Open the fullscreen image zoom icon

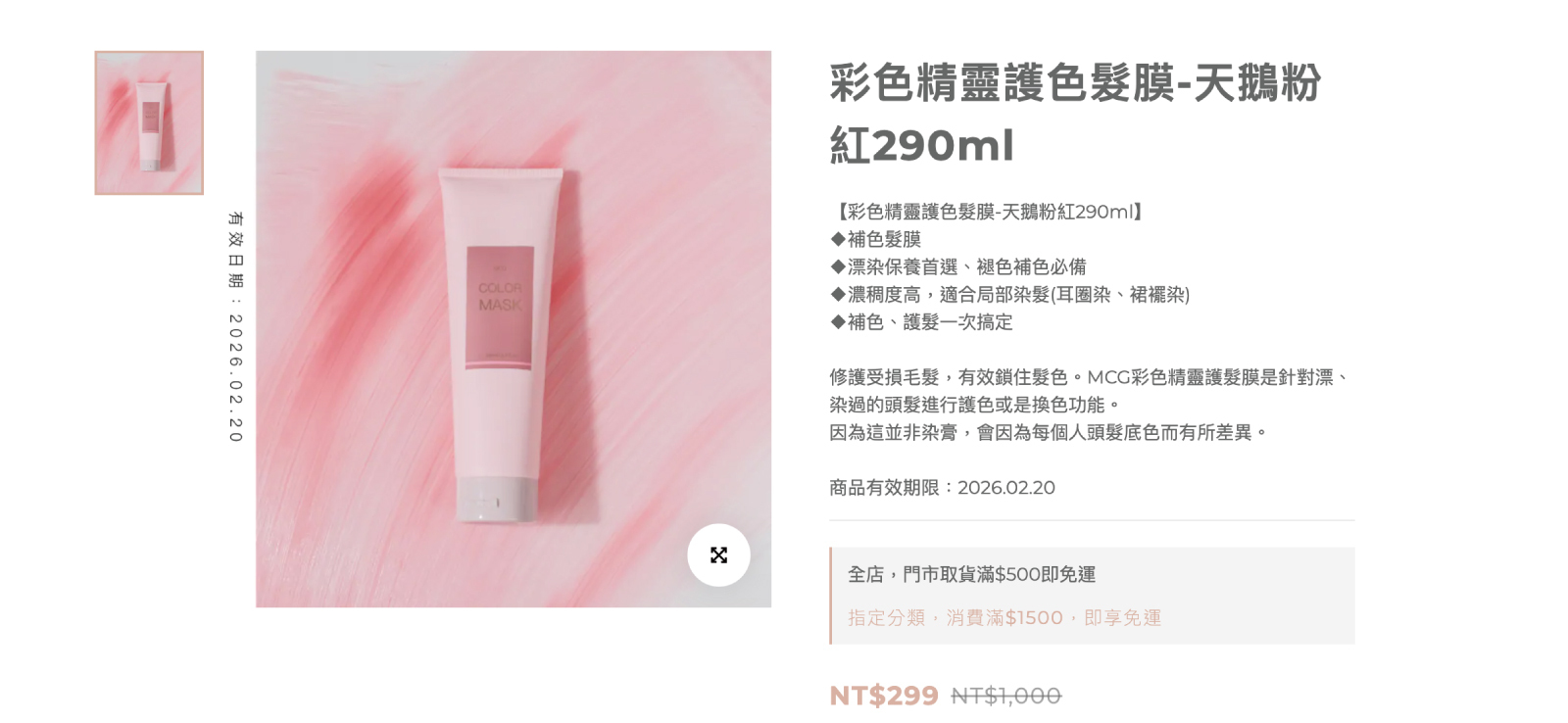[x=718, y=555]
